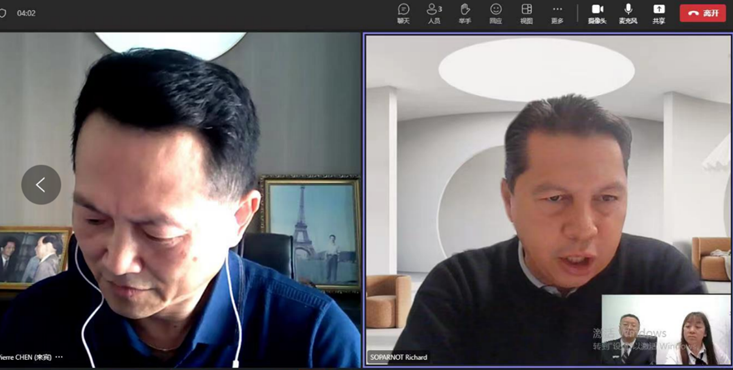Open the options dots beside Pierre CHEN
The image size is (733, 370).
[59, 357]
